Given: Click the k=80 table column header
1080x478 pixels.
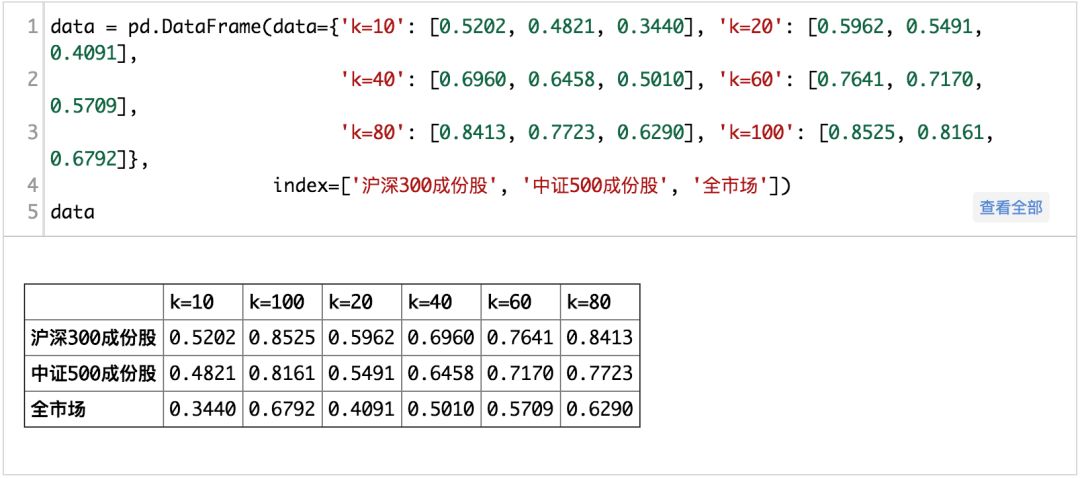Looking at the screenshot, I should click(x=599, y=302).
